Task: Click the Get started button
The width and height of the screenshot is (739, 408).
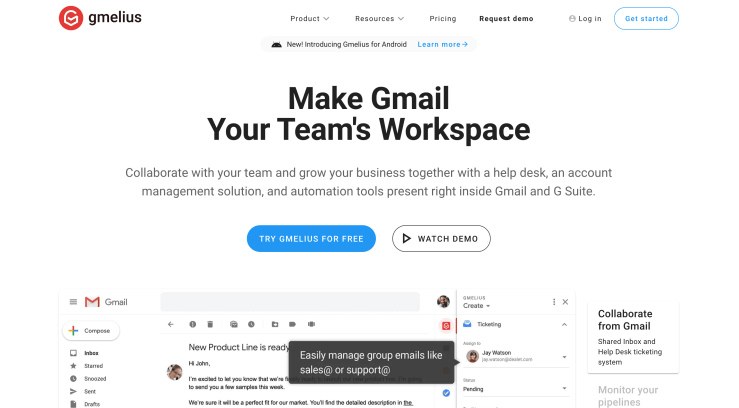Action: (646, 18)
